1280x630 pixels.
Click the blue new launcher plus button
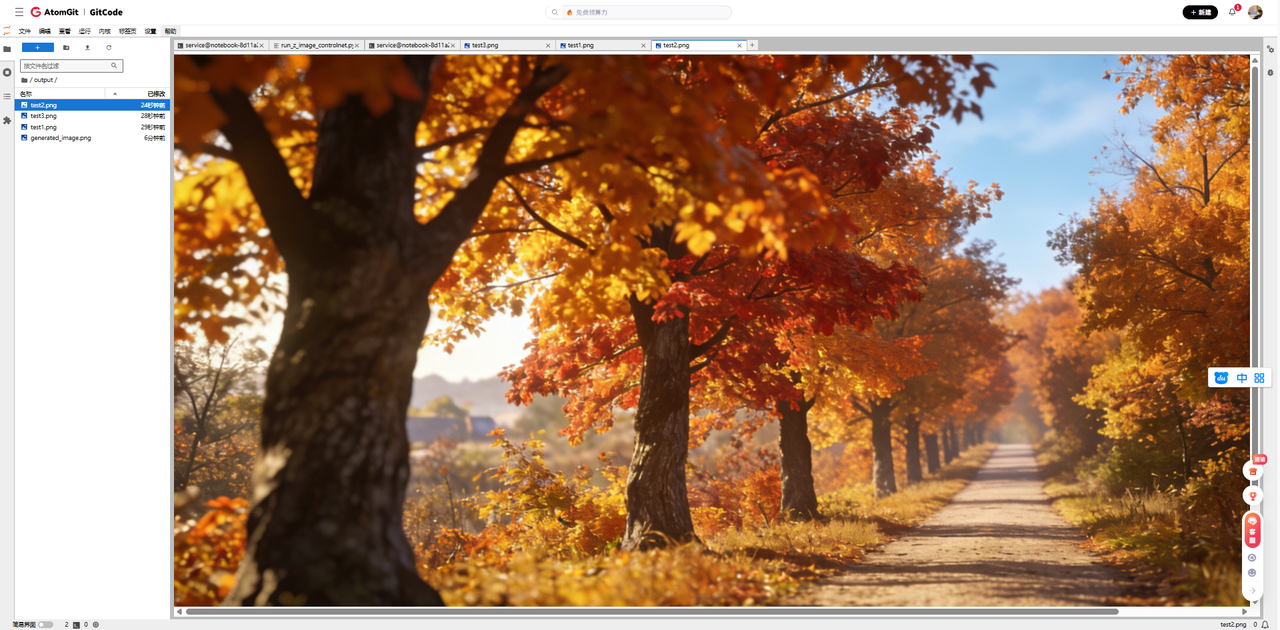38,47
